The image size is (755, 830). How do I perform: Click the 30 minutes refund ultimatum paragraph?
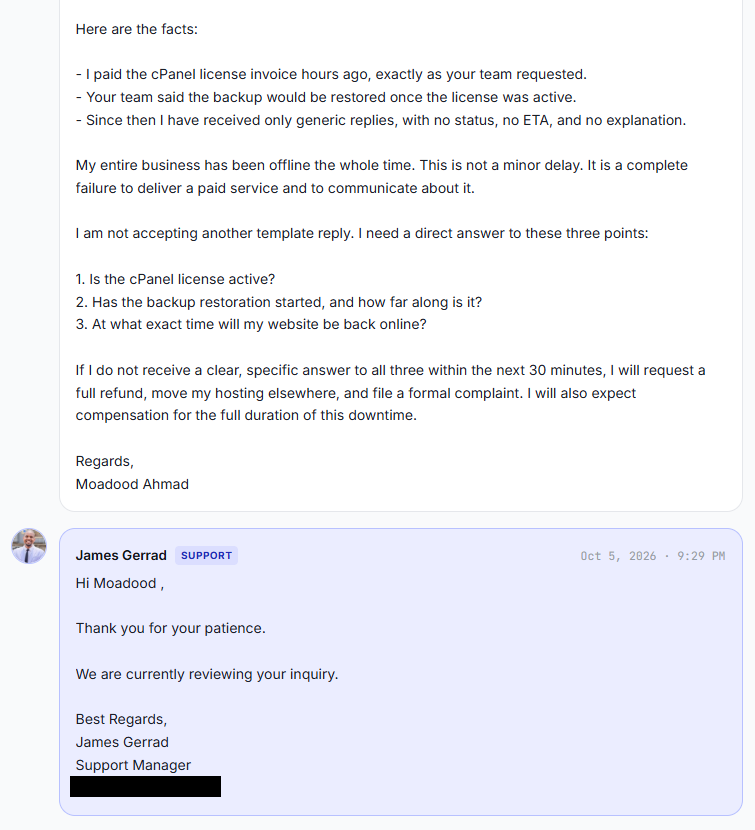[x=390, y=393]
